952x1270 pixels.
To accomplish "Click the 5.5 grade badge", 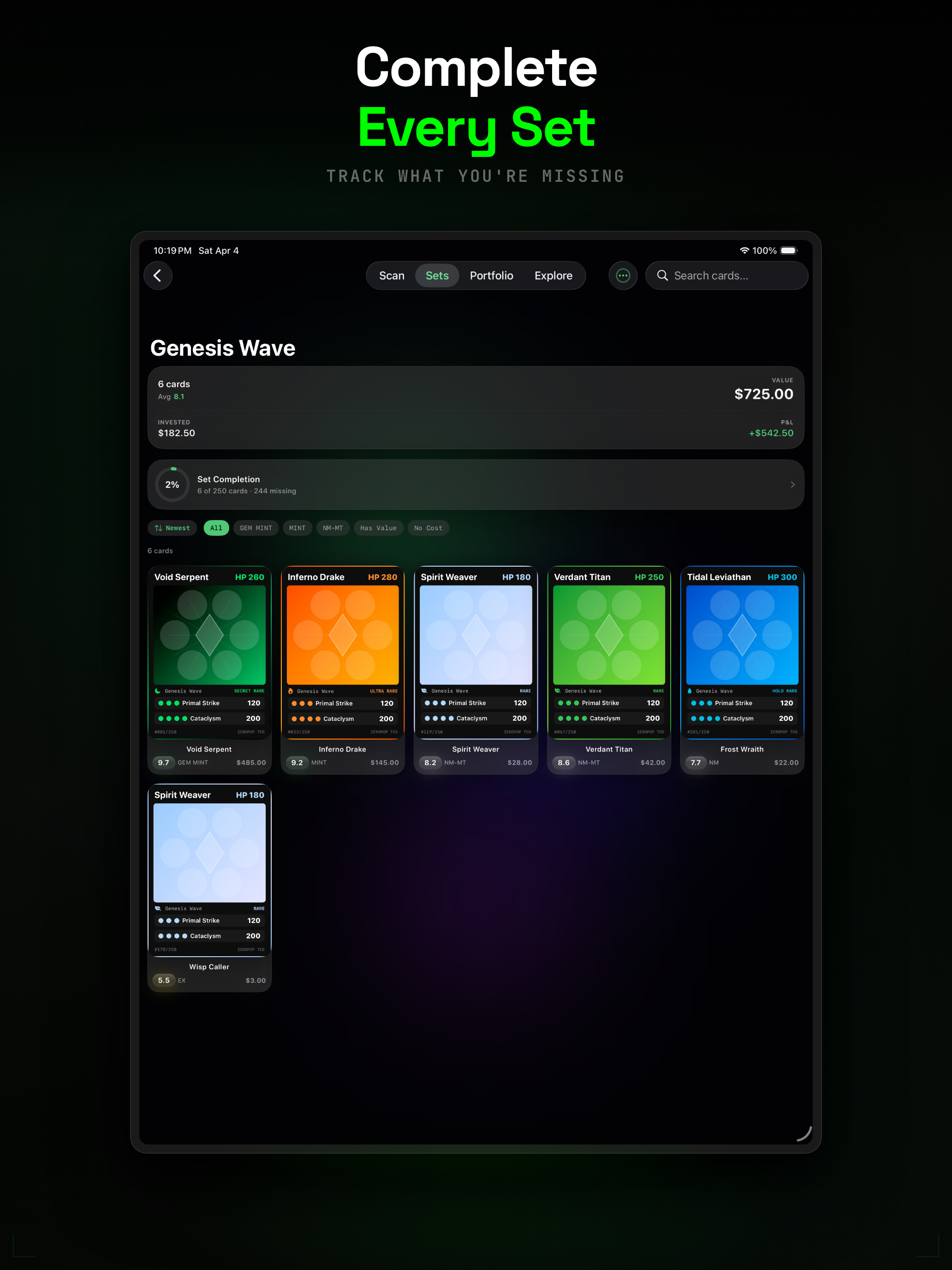I will 164,980.
